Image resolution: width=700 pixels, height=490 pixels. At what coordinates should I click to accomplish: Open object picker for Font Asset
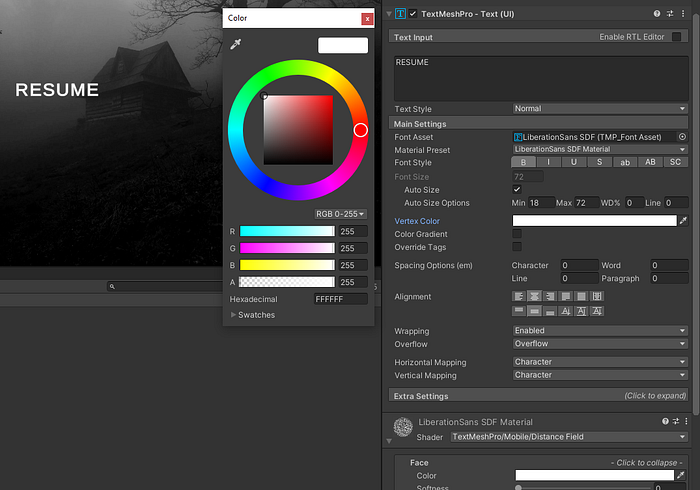(x=682, y=137)
